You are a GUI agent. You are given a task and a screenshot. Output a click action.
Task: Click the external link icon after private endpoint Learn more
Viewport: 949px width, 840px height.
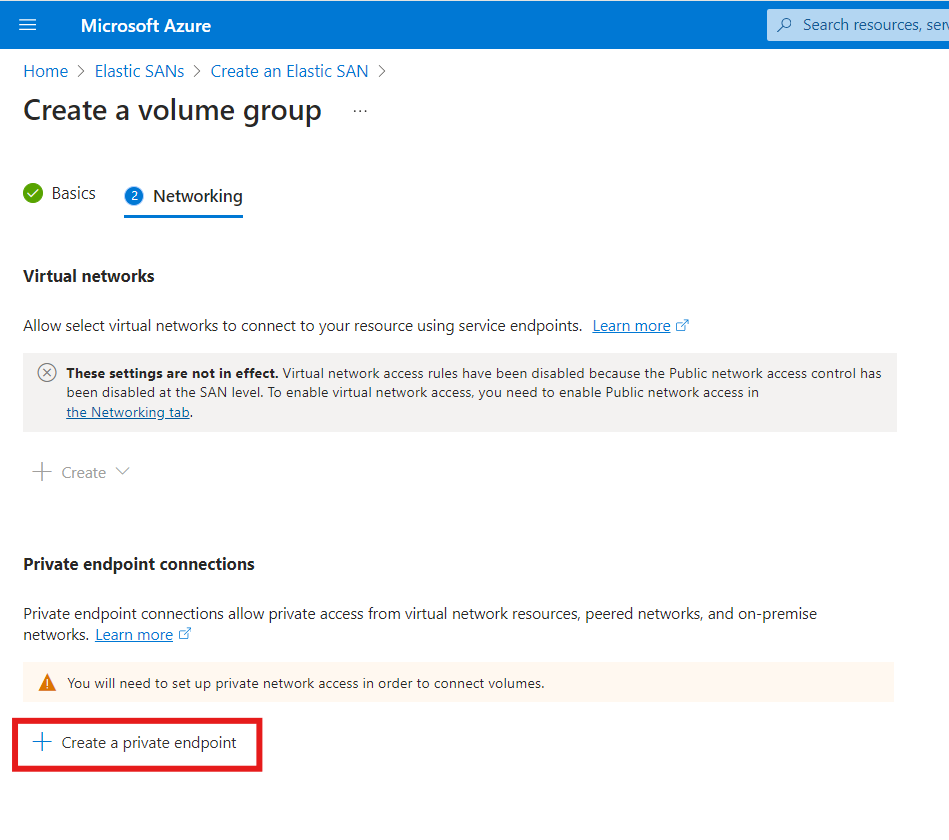pyautogui.click(x=185, y=634)
